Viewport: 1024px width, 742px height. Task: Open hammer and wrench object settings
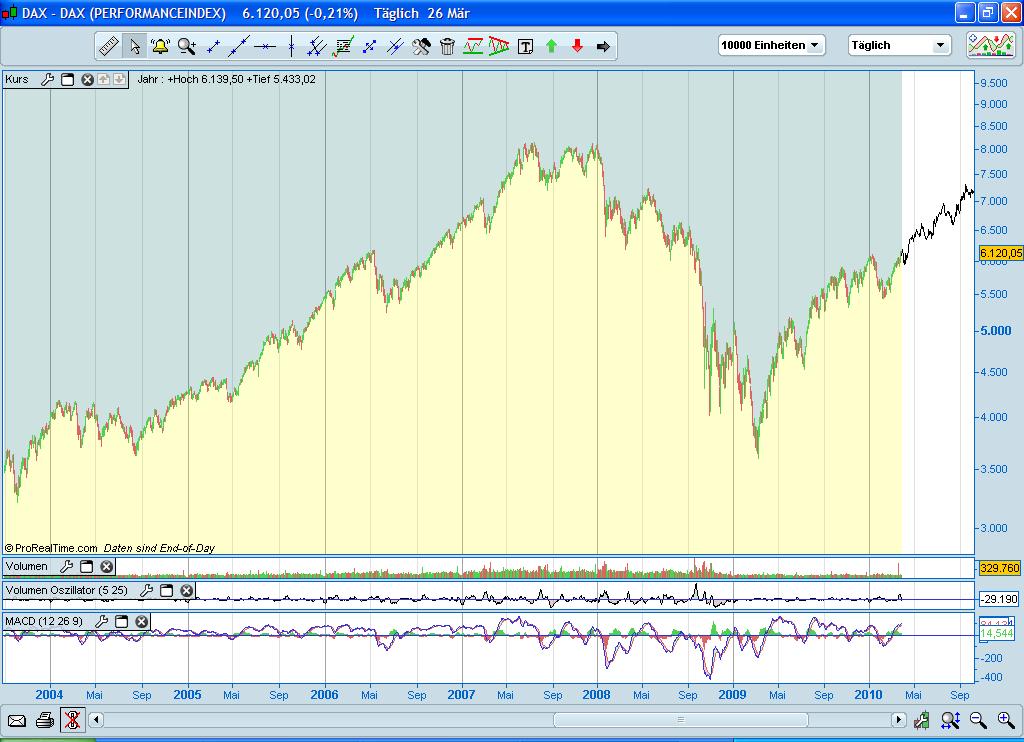pyautogui.click(x=421, y=46)
